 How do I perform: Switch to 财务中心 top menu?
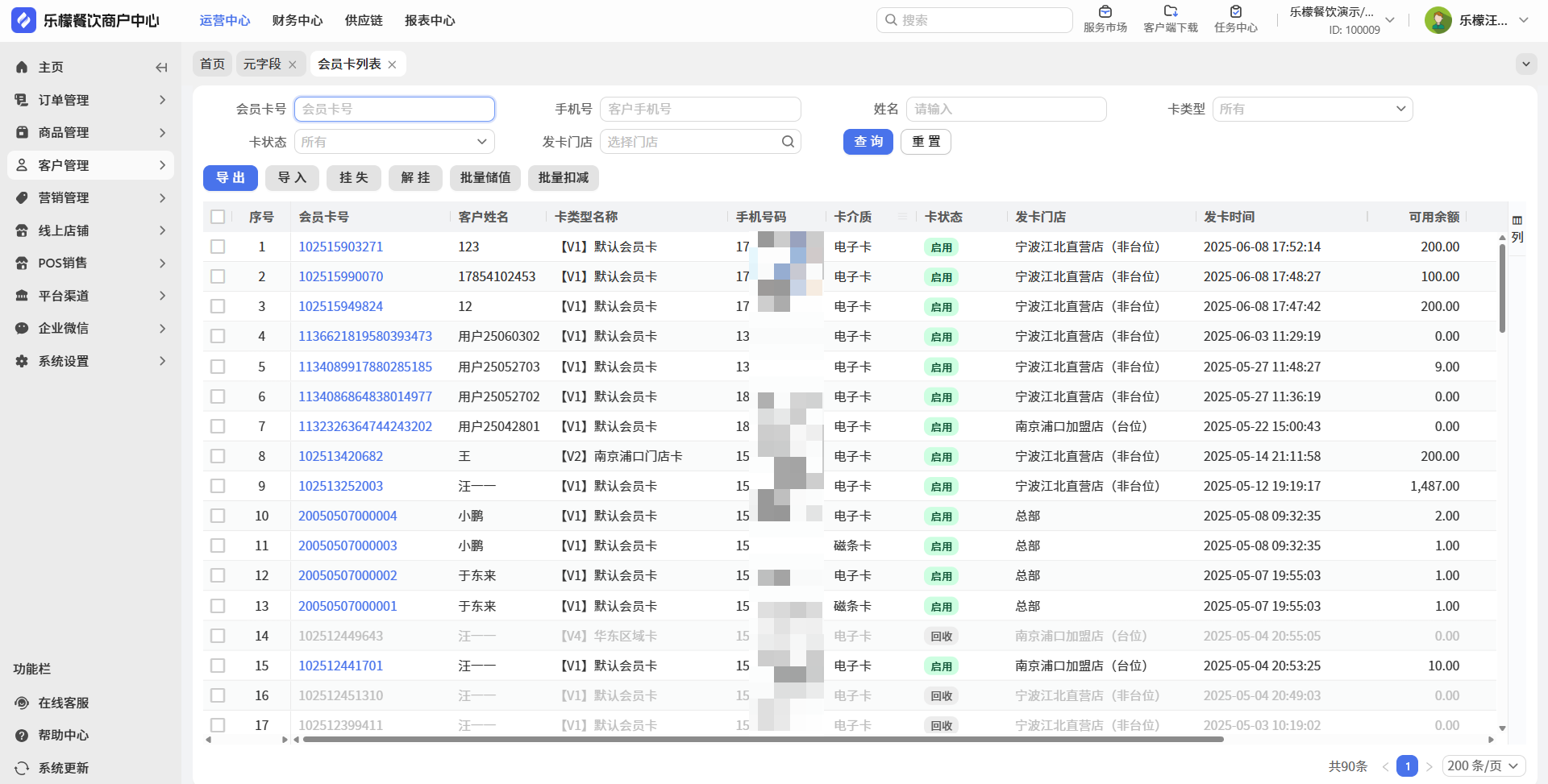(x=298, y=20)
